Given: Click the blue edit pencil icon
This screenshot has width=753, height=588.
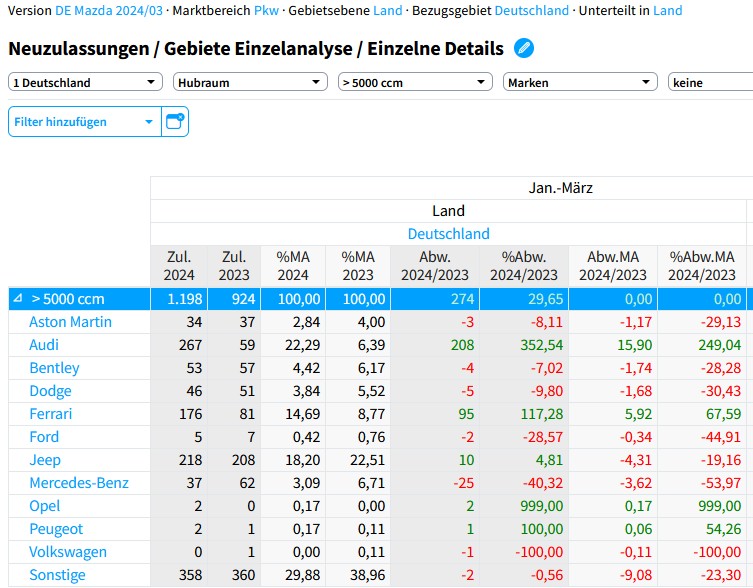Looking at the screenshot, I should [524, 48].
